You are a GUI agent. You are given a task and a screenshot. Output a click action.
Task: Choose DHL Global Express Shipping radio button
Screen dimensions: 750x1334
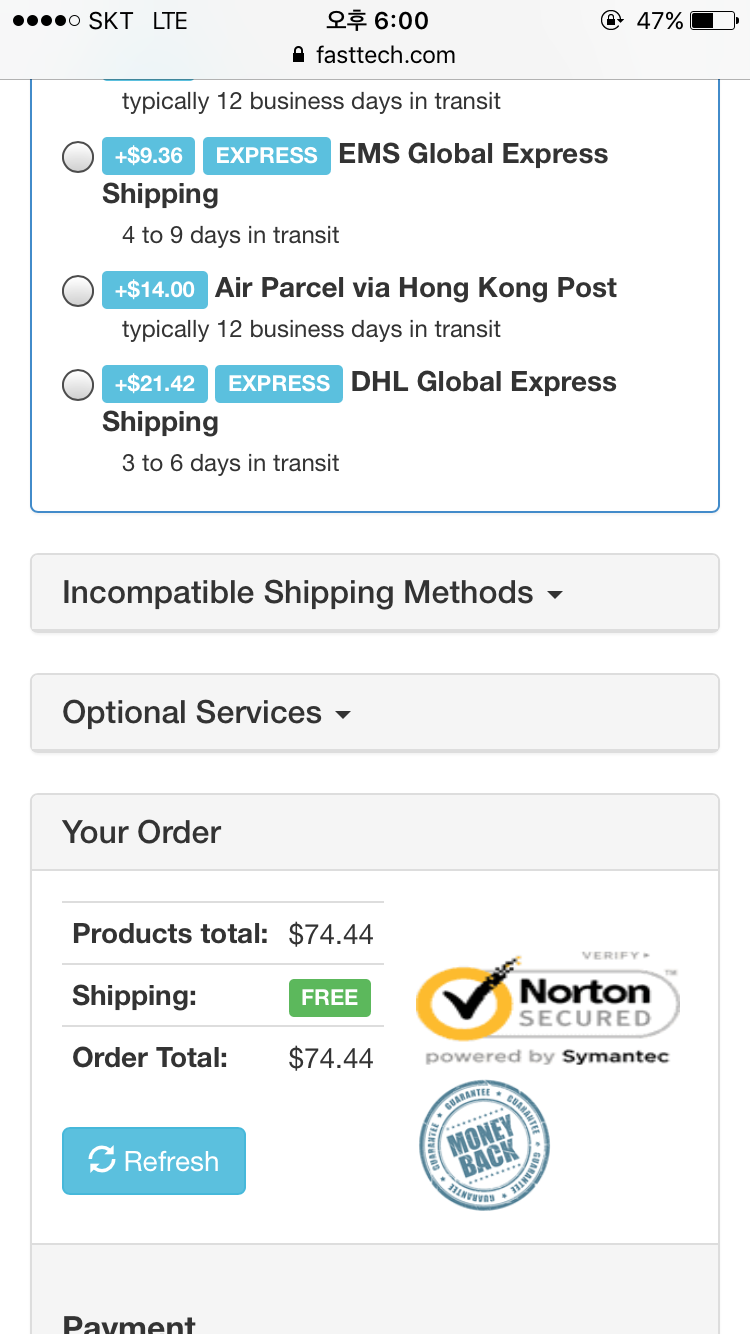(78, 385)
